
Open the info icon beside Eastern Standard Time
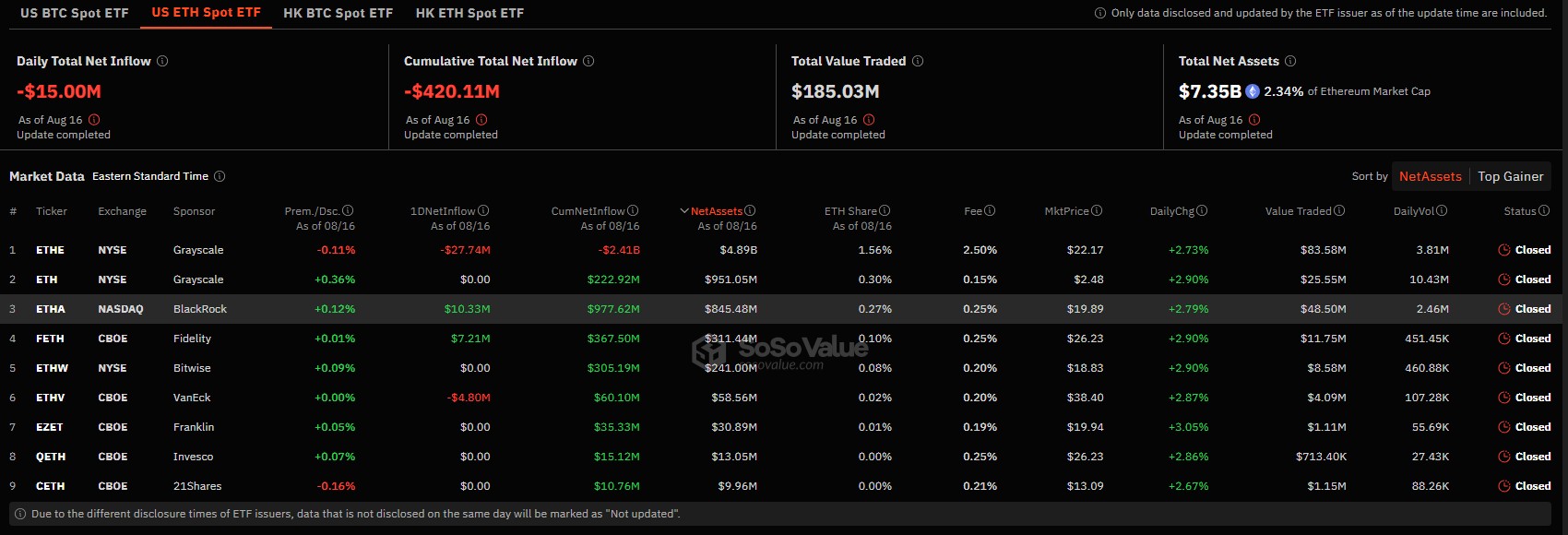220,176
